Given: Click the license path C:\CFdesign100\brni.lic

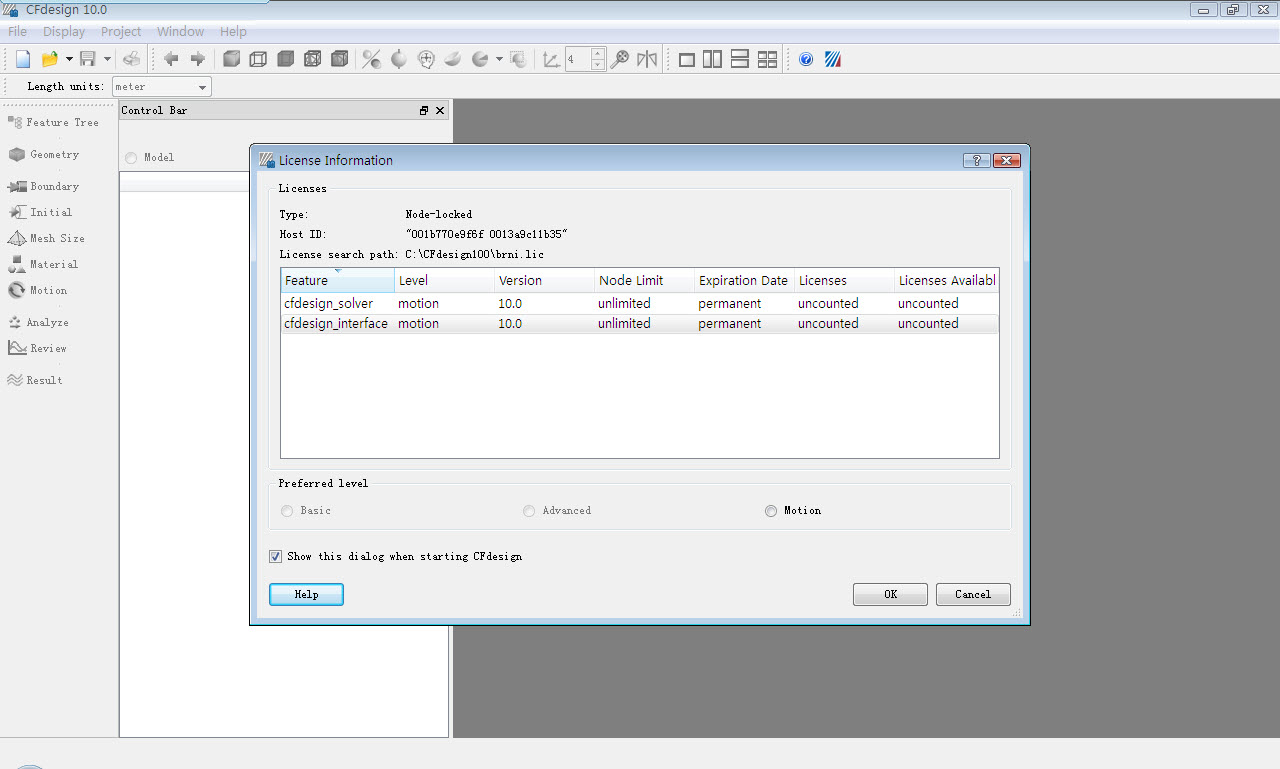Looking at the screenshot, I should [474, 255].
